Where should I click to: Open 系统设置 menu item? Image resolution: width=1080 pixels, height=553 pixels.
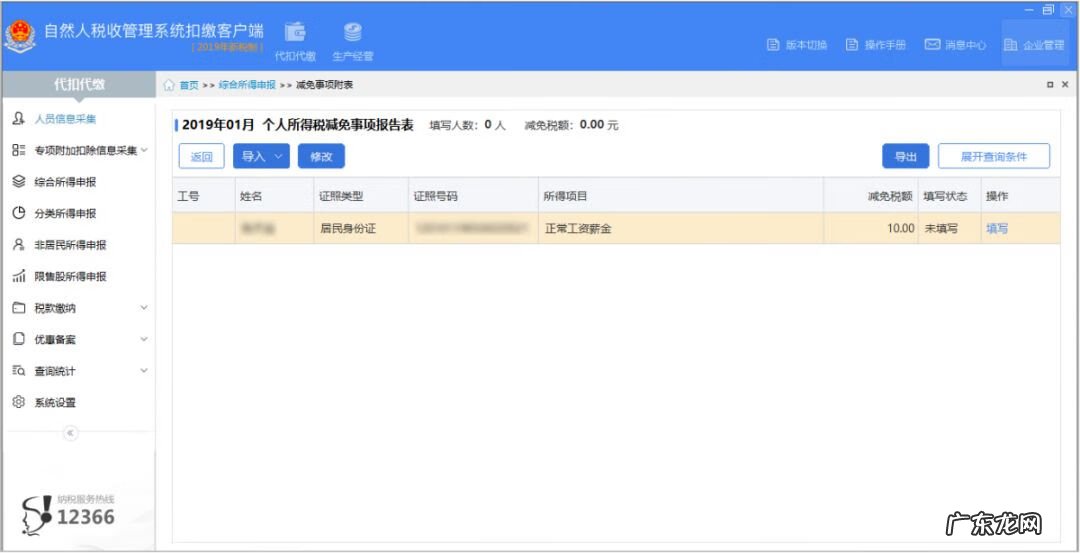(55, 403)
